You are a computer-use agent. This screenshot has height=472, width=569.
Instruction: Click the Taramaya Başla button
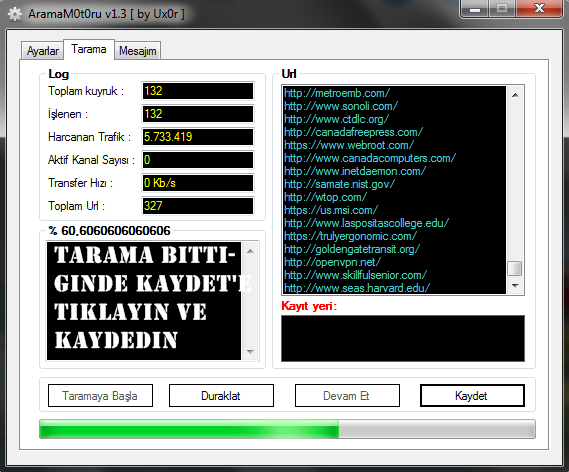pyautogui.click(x=100, y=395)
